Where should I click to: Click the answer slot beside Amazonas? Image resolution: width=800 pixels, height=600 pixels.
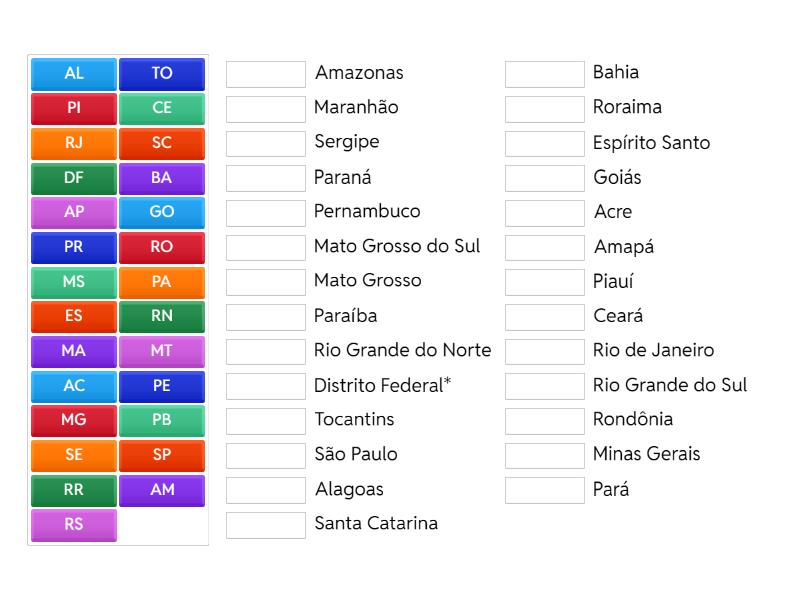(x=265, y=72)
